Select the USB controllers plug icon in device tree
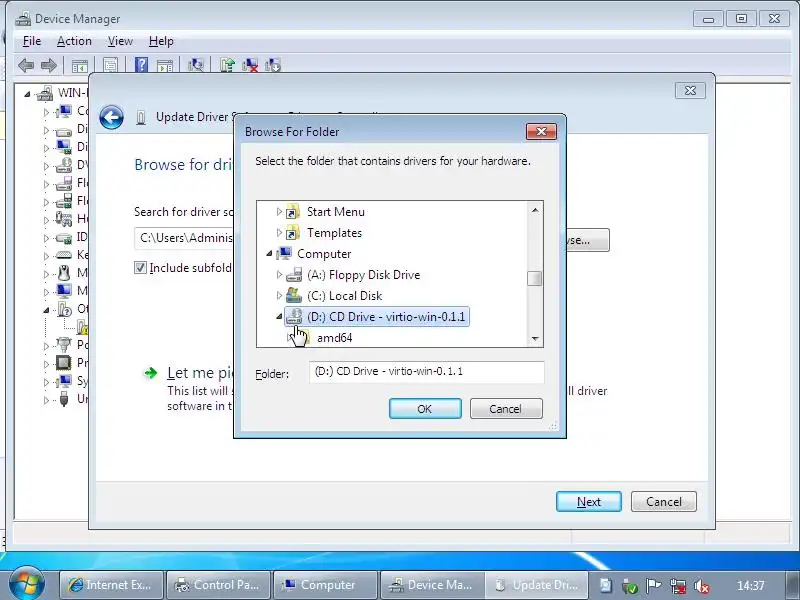Image resolution: width=800 pixels, height=600 pixels. (64, 398)
